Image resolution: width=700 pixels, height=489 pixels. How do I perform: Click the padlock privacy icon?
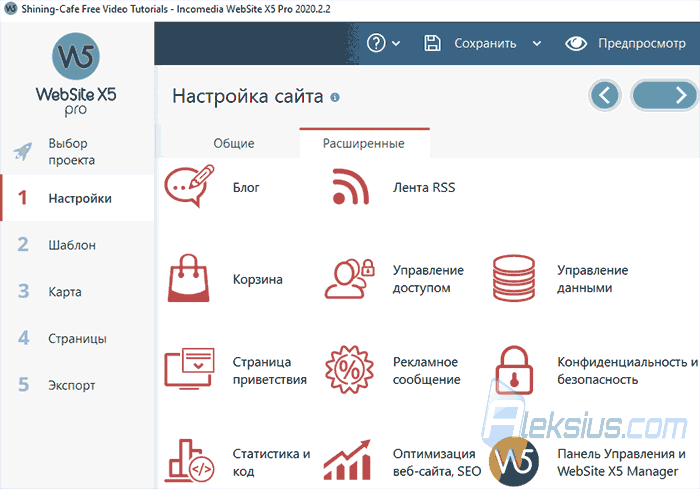(x=514, y=370)
